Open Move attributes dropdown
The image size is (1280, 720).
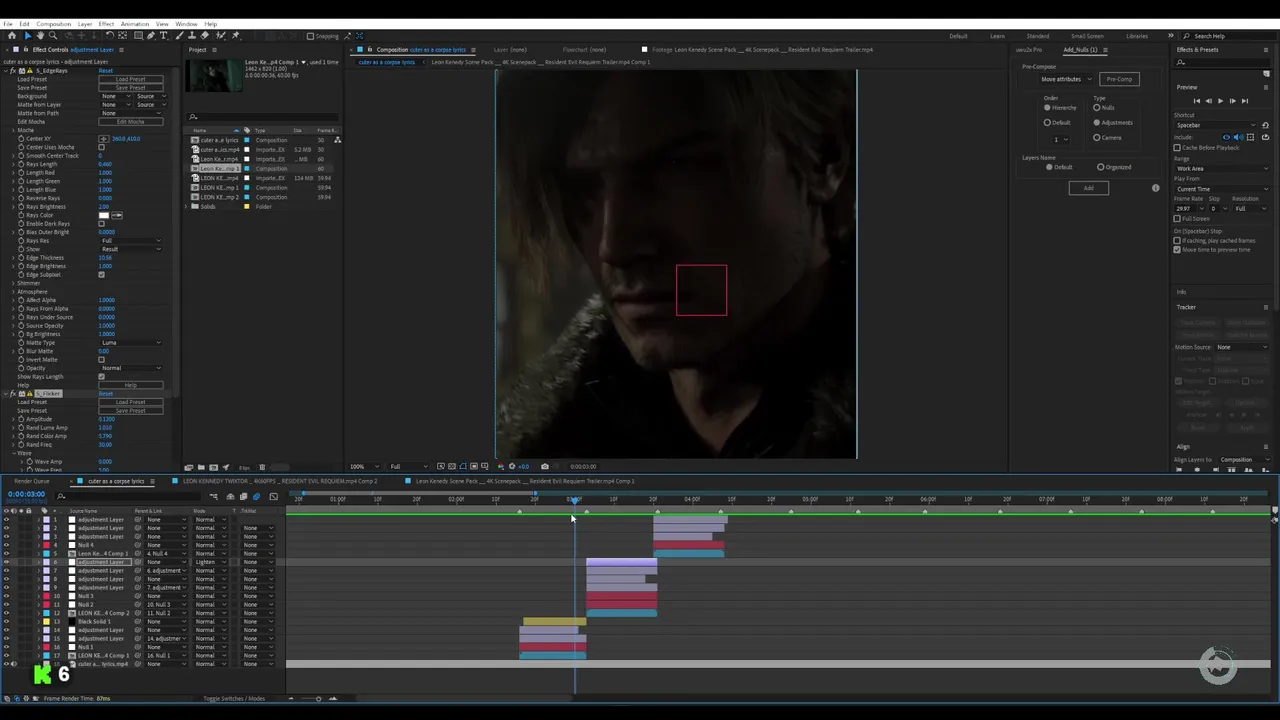[x=1066, y=79]
